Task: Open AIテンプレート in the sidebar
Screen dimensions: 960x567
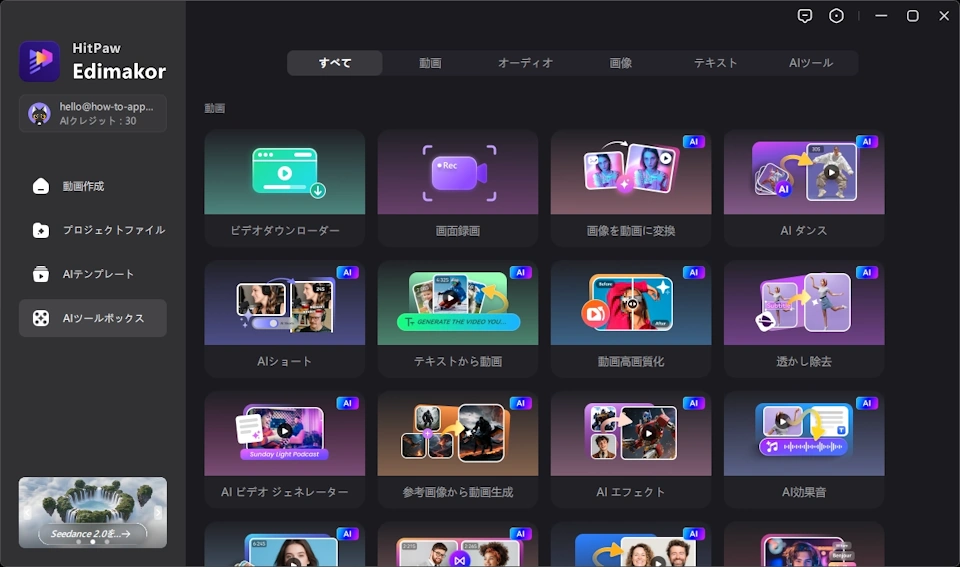Action: pos(92,274)
